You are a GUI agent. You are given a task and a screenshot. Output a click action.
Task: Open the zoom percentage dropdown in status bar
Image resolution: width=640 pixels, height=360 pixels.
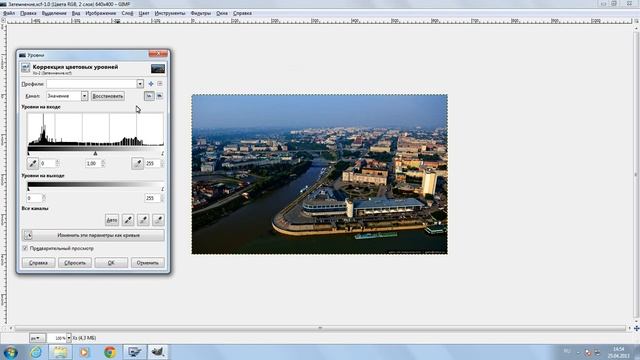click(x=69, y=338)
